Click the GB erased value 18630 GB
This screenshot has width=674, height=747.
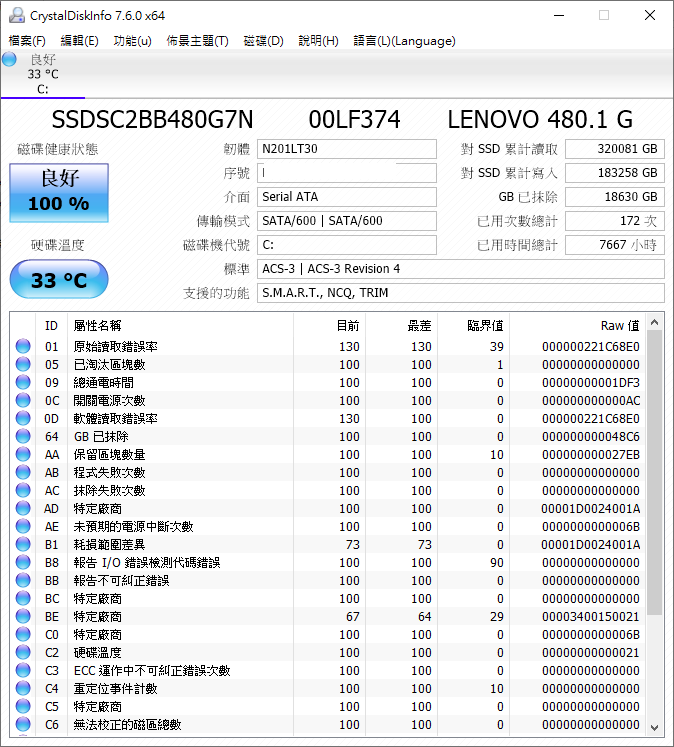click(615, 197)
